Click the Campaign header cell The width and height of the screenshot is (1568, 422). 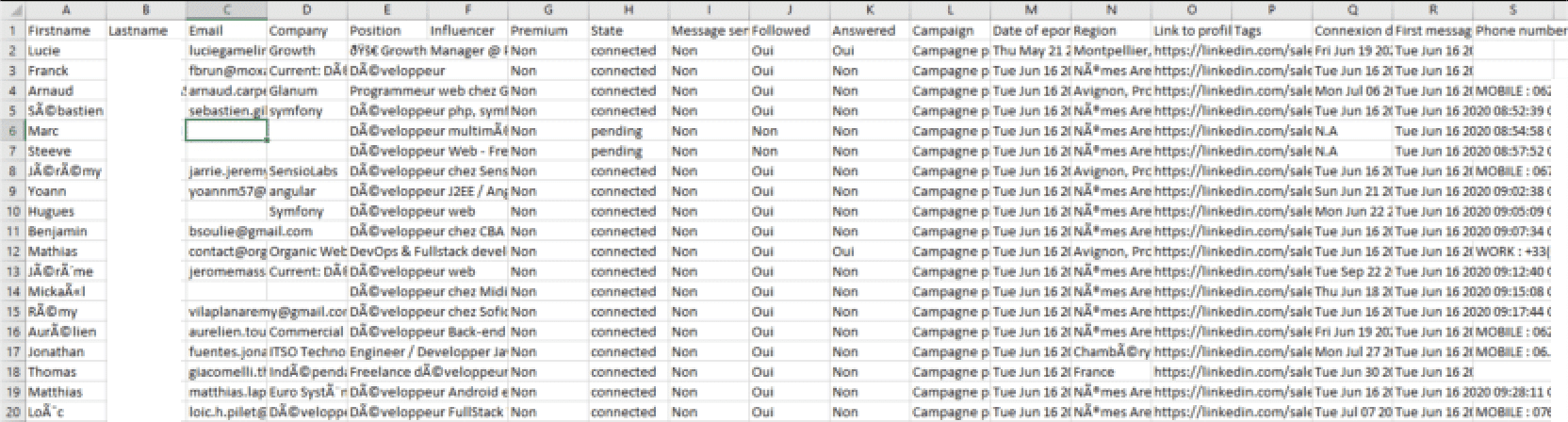tap(950, 31)
